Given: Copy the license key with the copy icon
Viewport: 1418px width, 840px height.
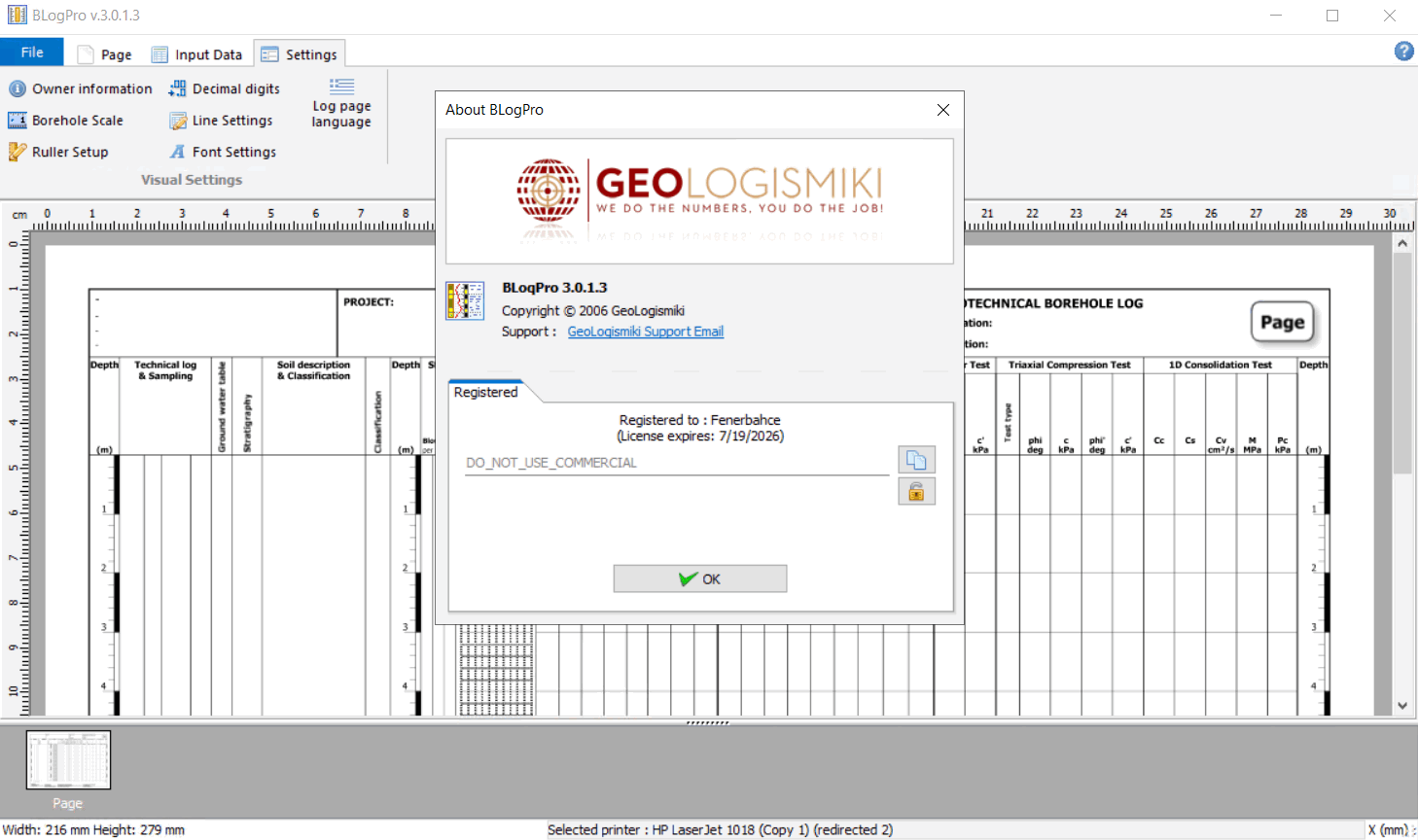Looking at the screenshot, I should [916, 459].
